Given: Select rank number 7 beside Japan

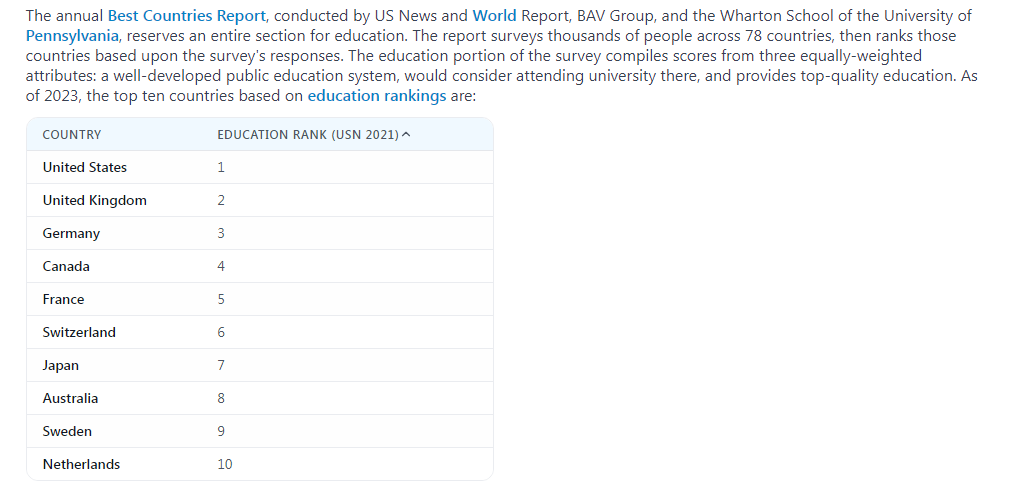Looking at the screenshot, I should 221,365.
